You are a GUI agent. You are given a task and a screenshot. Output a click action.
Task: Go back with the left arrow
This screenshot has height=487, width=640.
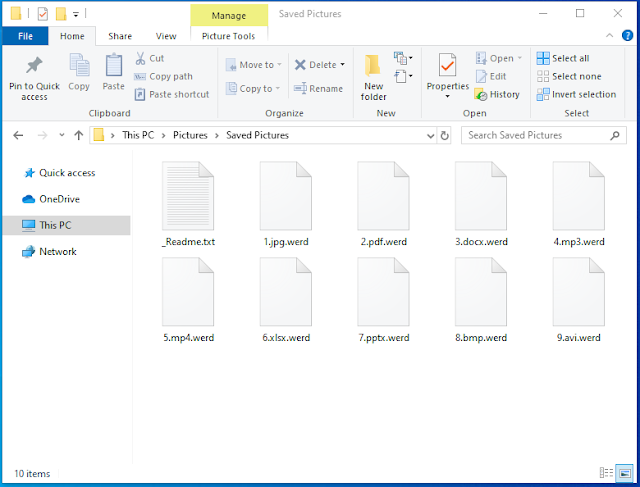(x=18, y=135)
